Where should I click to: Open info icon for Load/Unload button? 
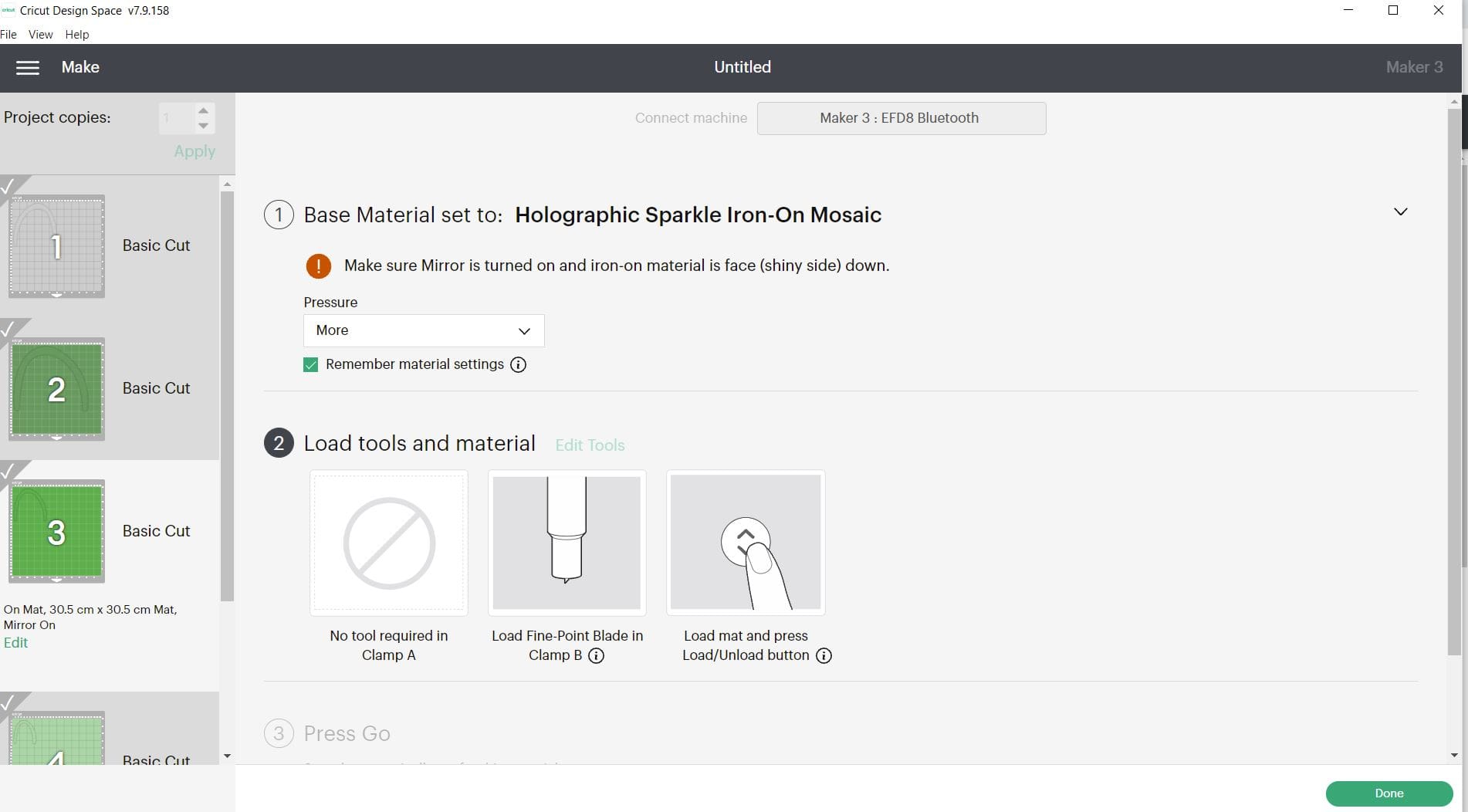pyautogui.click(x=824, y=656)
